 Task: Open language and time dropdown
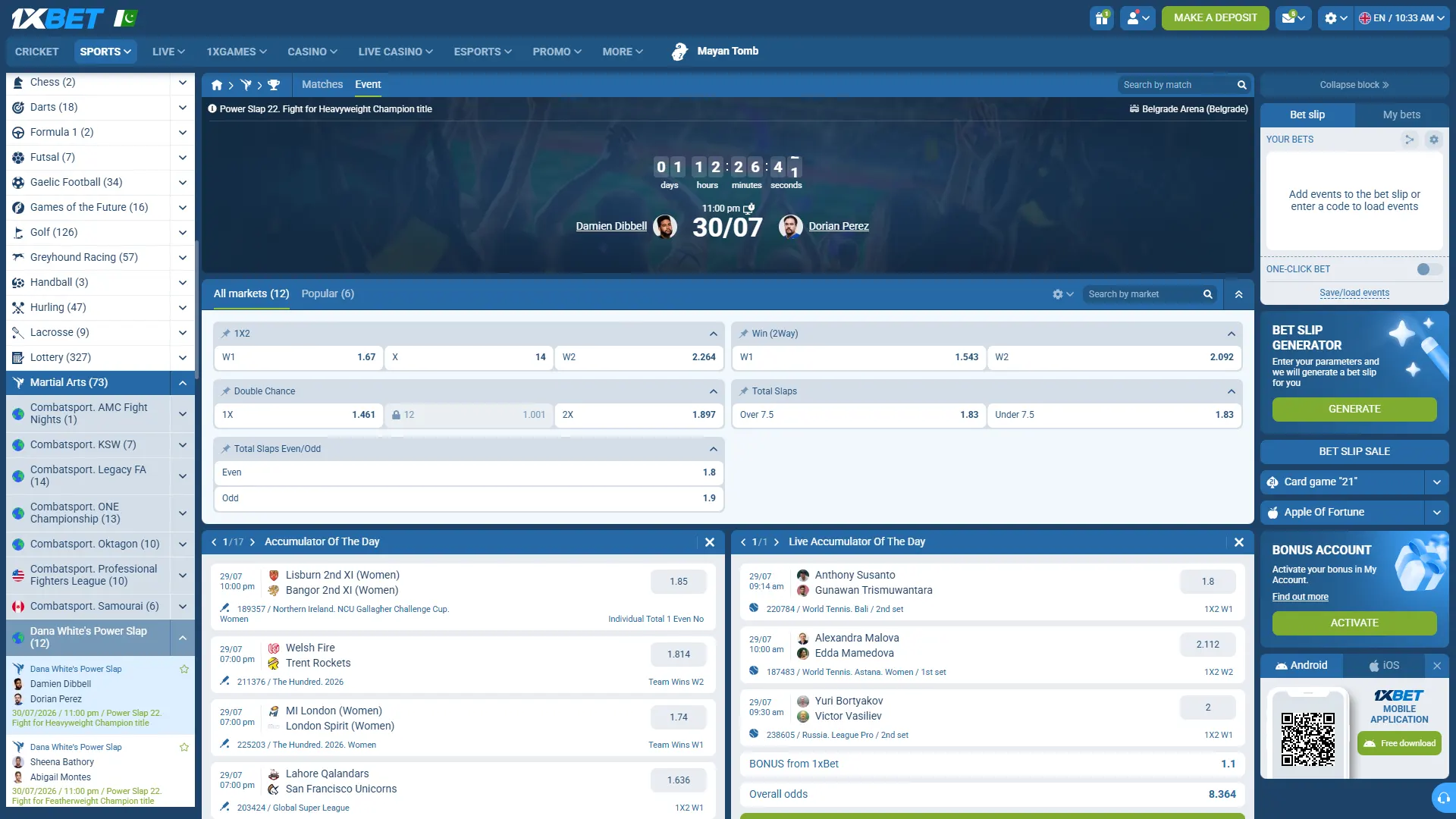click(x=1401, y=18)
